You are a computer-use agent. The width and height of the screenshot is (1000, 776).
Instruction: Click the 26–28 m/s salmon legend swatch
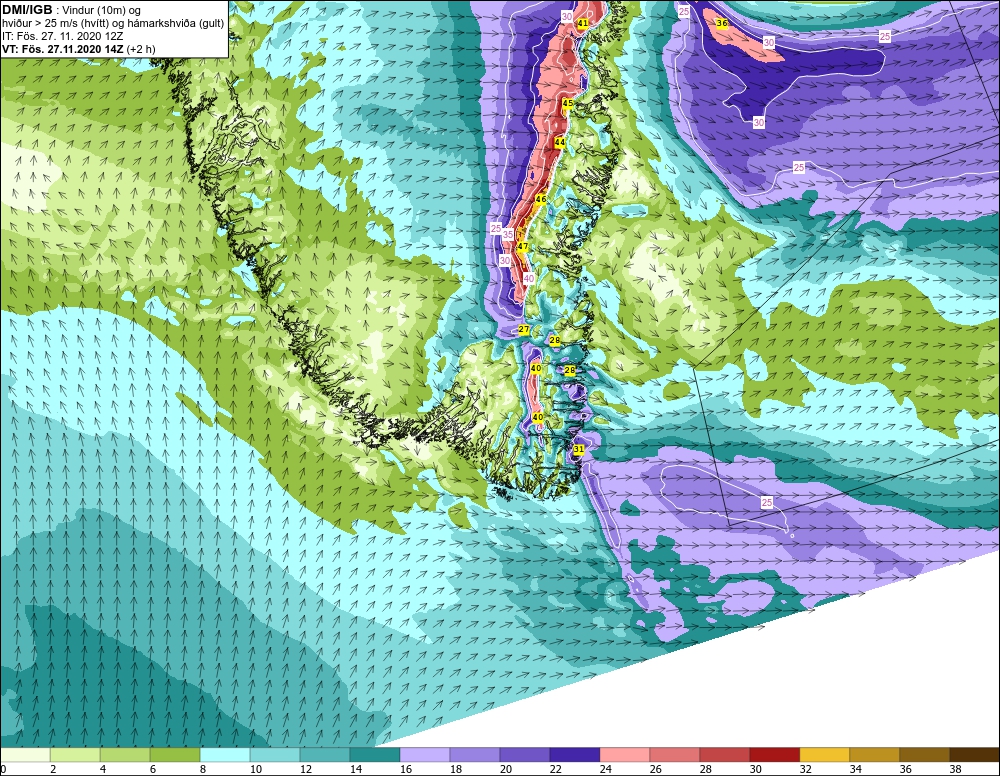pos(675,755)
